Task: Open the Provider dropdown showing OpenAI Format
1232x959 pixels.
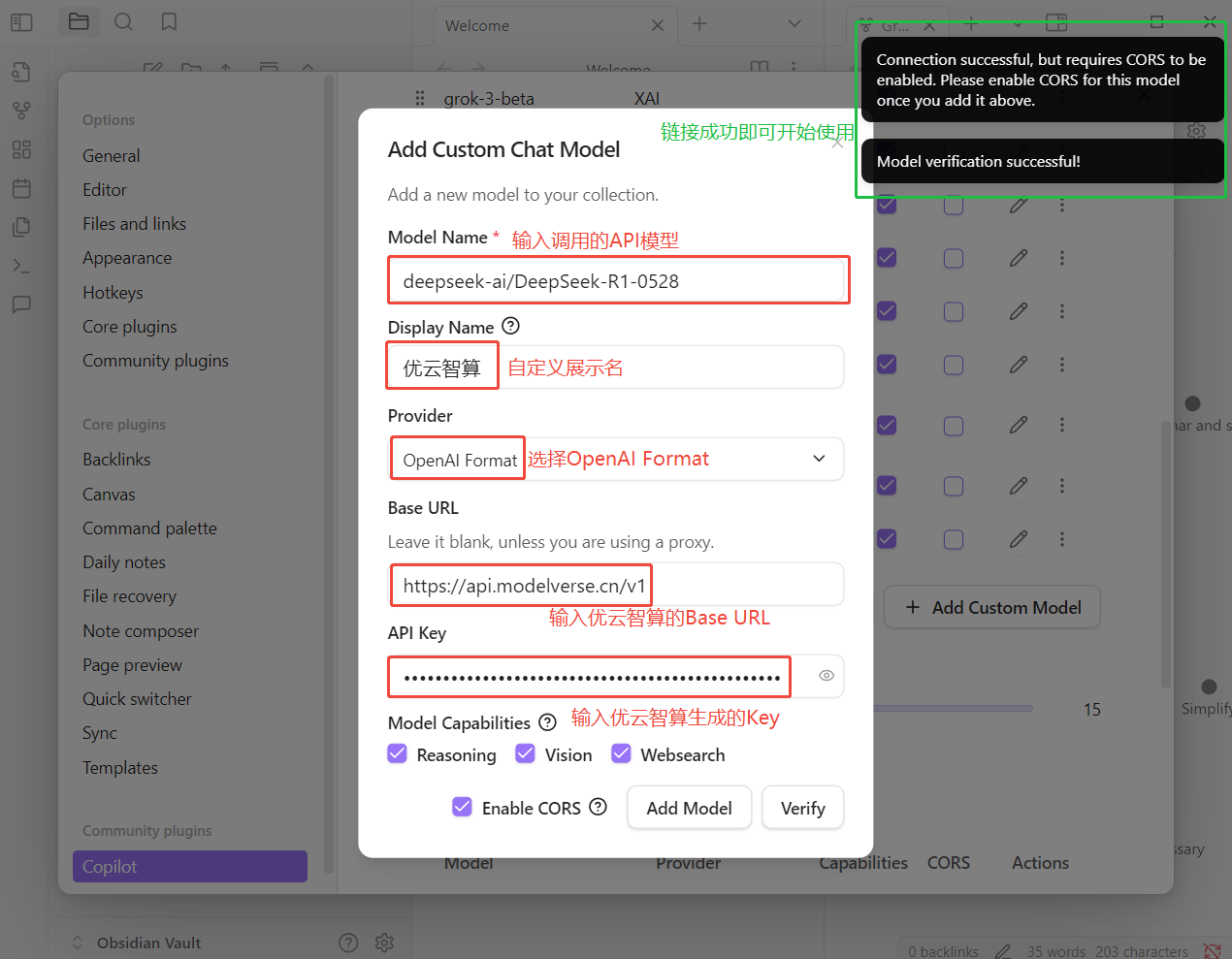Action: [616, 459]
